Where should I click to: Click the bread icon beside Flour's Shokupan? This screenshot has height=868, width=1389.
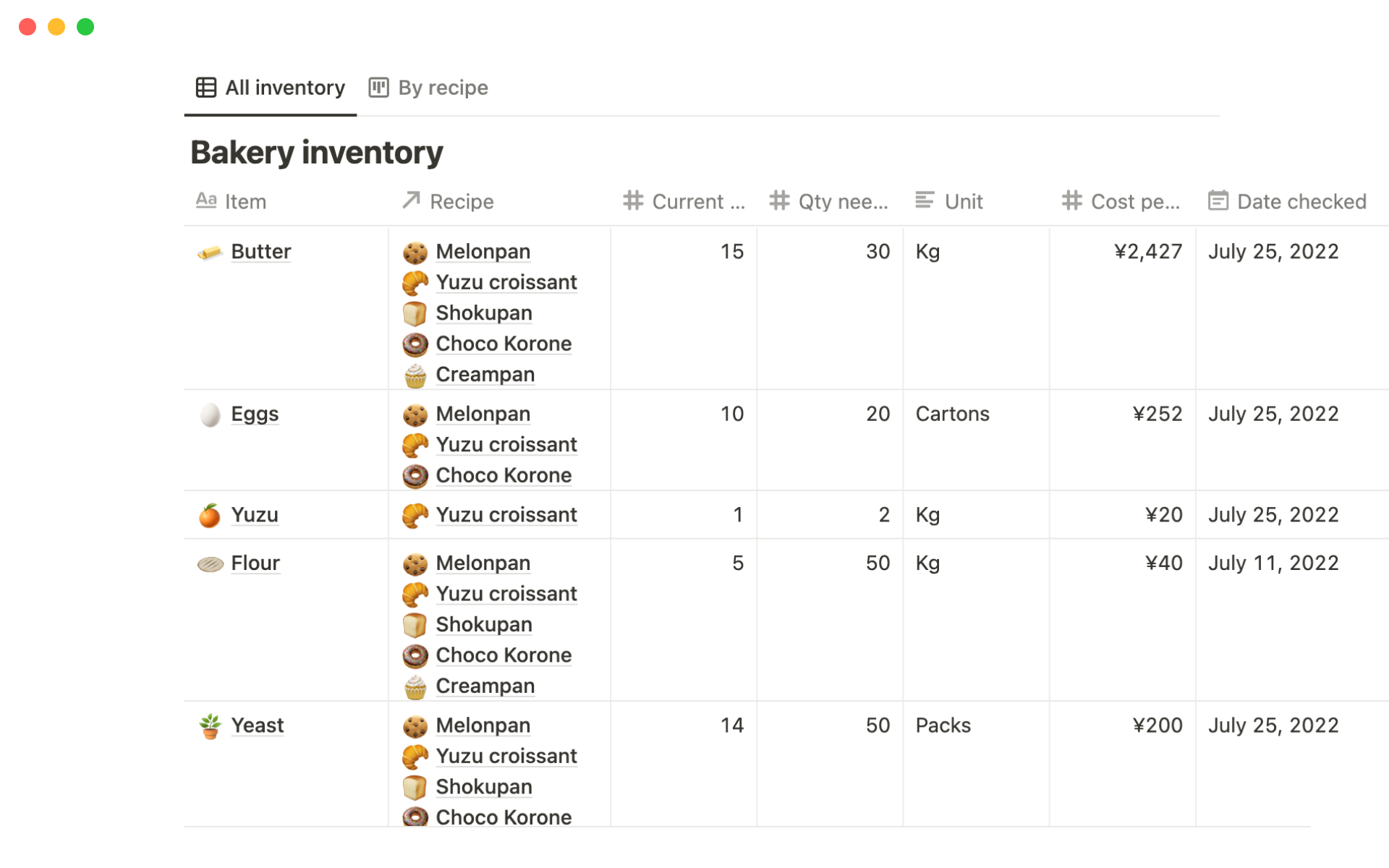[415, 625]
